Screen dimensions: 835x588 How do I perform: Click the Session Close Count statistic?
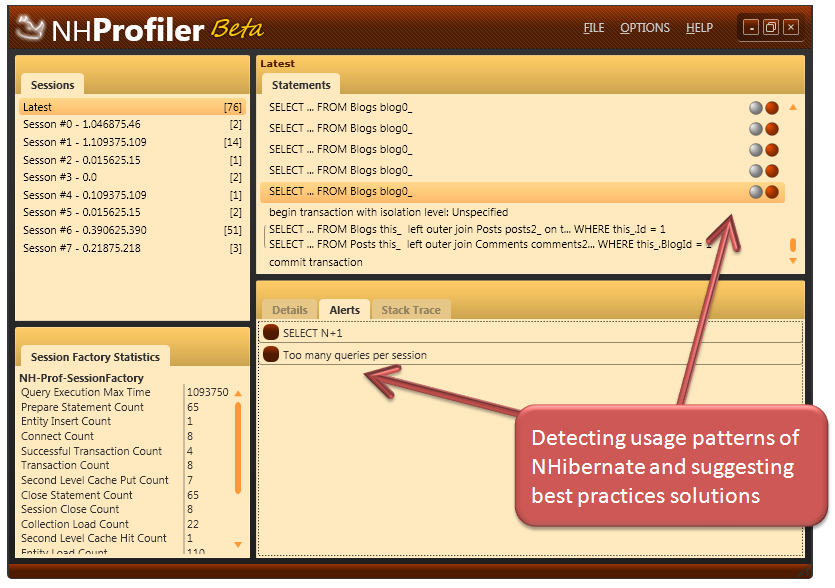point(70,509)
